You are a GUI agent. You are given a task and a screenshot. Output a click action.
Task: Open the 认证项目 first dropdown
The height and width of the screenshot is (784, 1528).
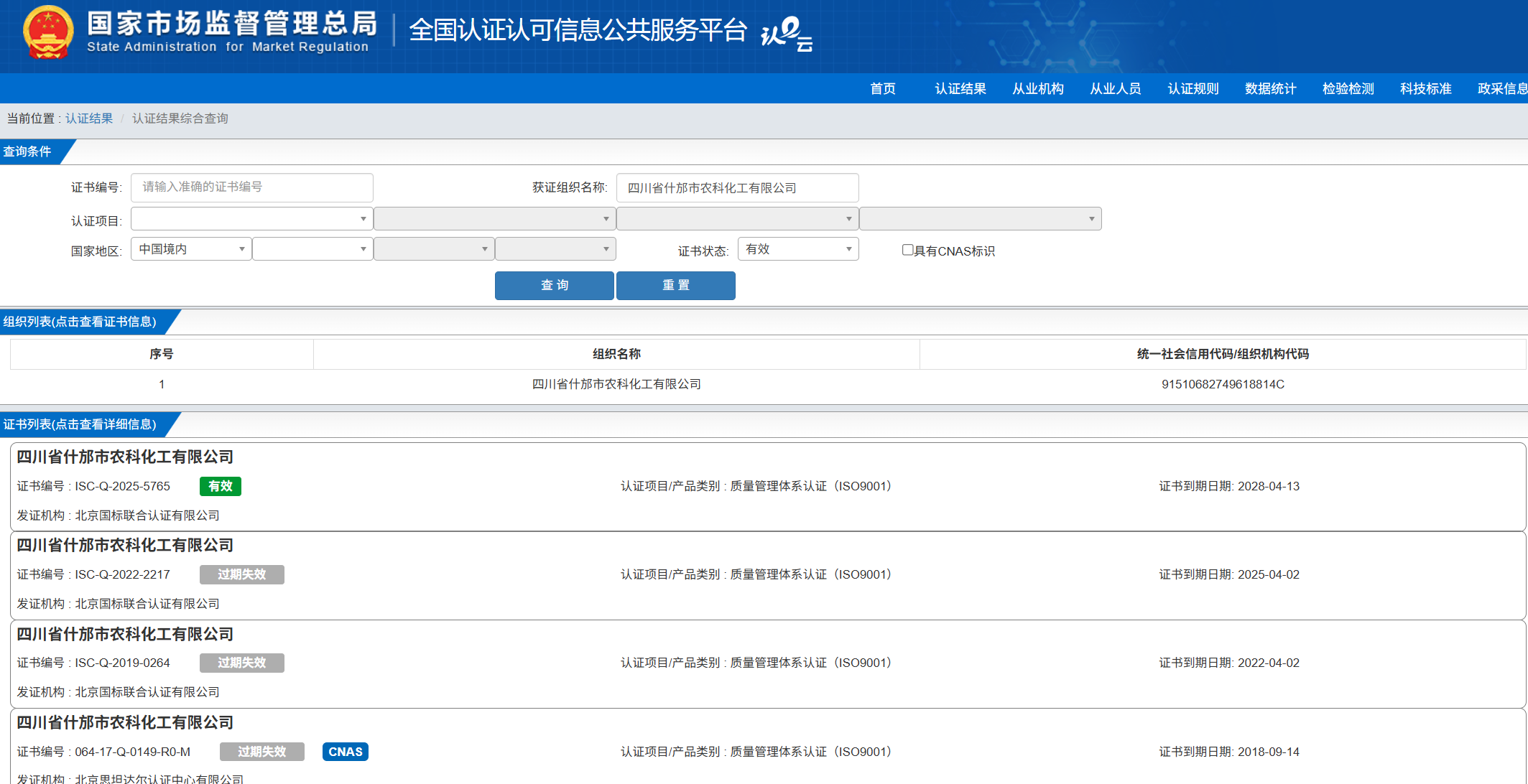pyautogui.click(x=251, y=219)
